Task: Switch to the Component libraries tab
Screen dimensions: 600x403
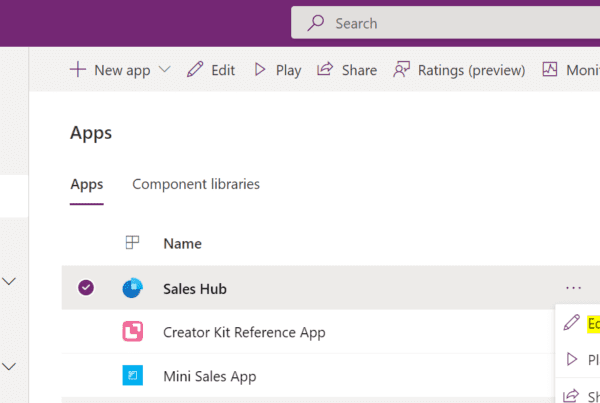Action: 196,184
